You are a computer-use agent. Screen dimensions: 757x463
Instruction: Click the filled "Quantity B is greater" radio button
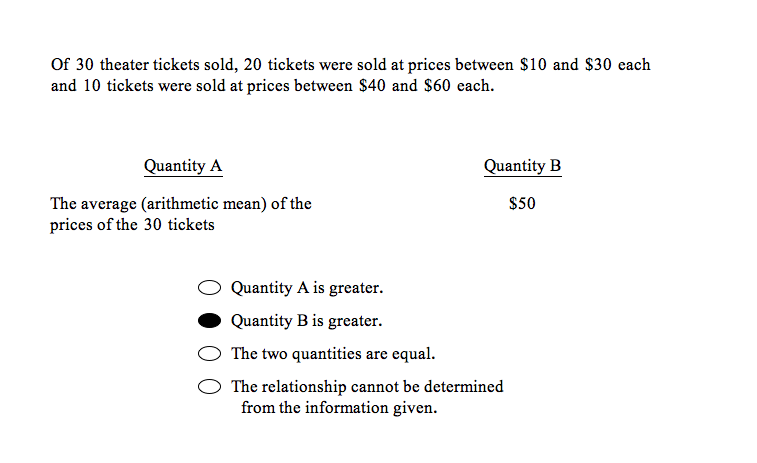[209, 321]
